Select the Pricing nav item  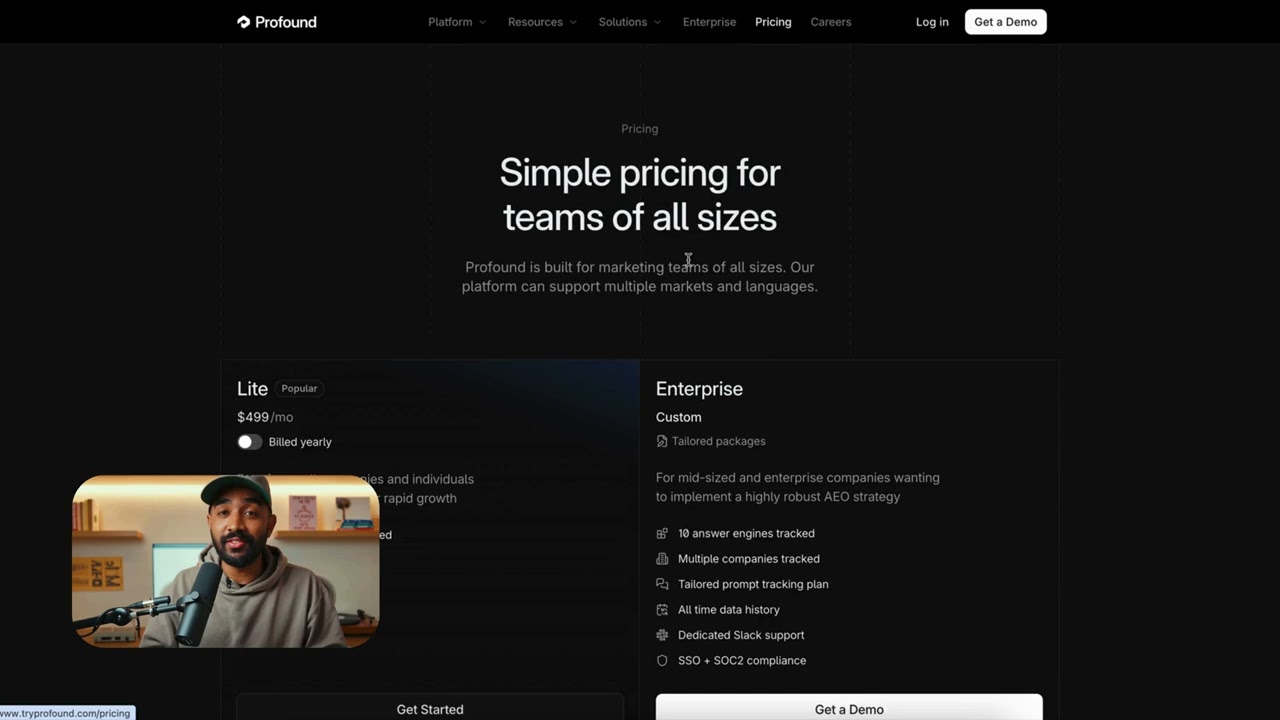coord(773,22)
